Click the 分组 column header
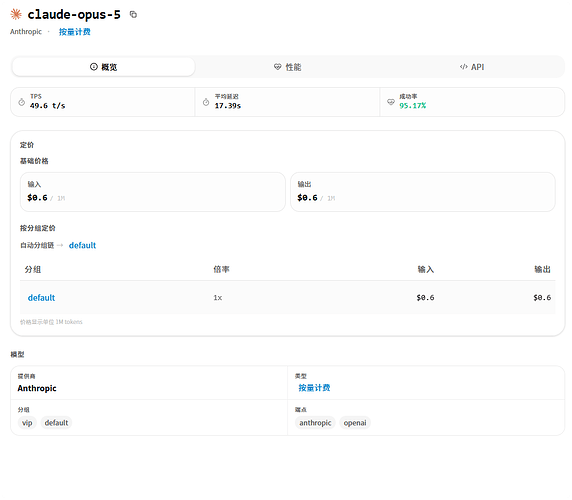The image size is (572, 500). click(x=33, y=270)
